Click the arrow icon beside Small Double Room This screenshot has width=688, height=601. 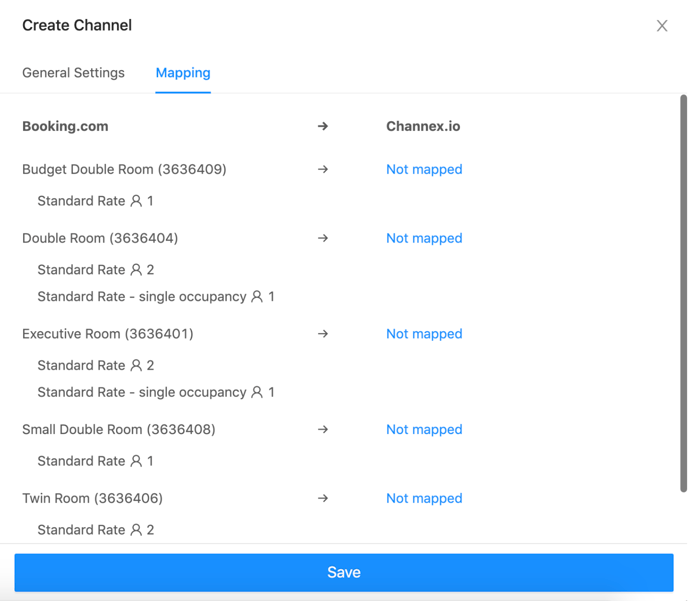pos(323,429)
